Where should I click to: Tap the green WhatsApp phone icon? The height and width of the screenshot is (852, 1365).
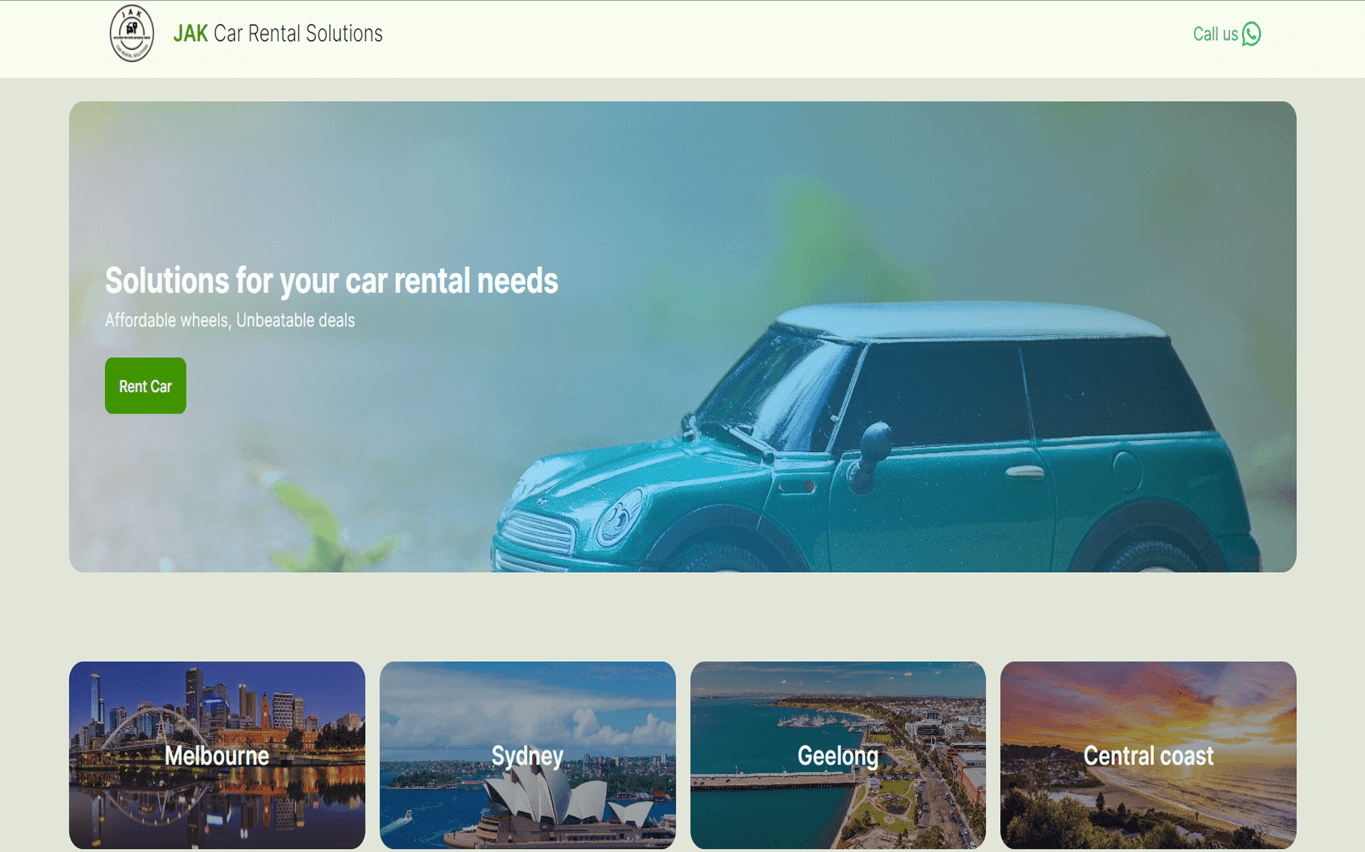(1251, 34)
